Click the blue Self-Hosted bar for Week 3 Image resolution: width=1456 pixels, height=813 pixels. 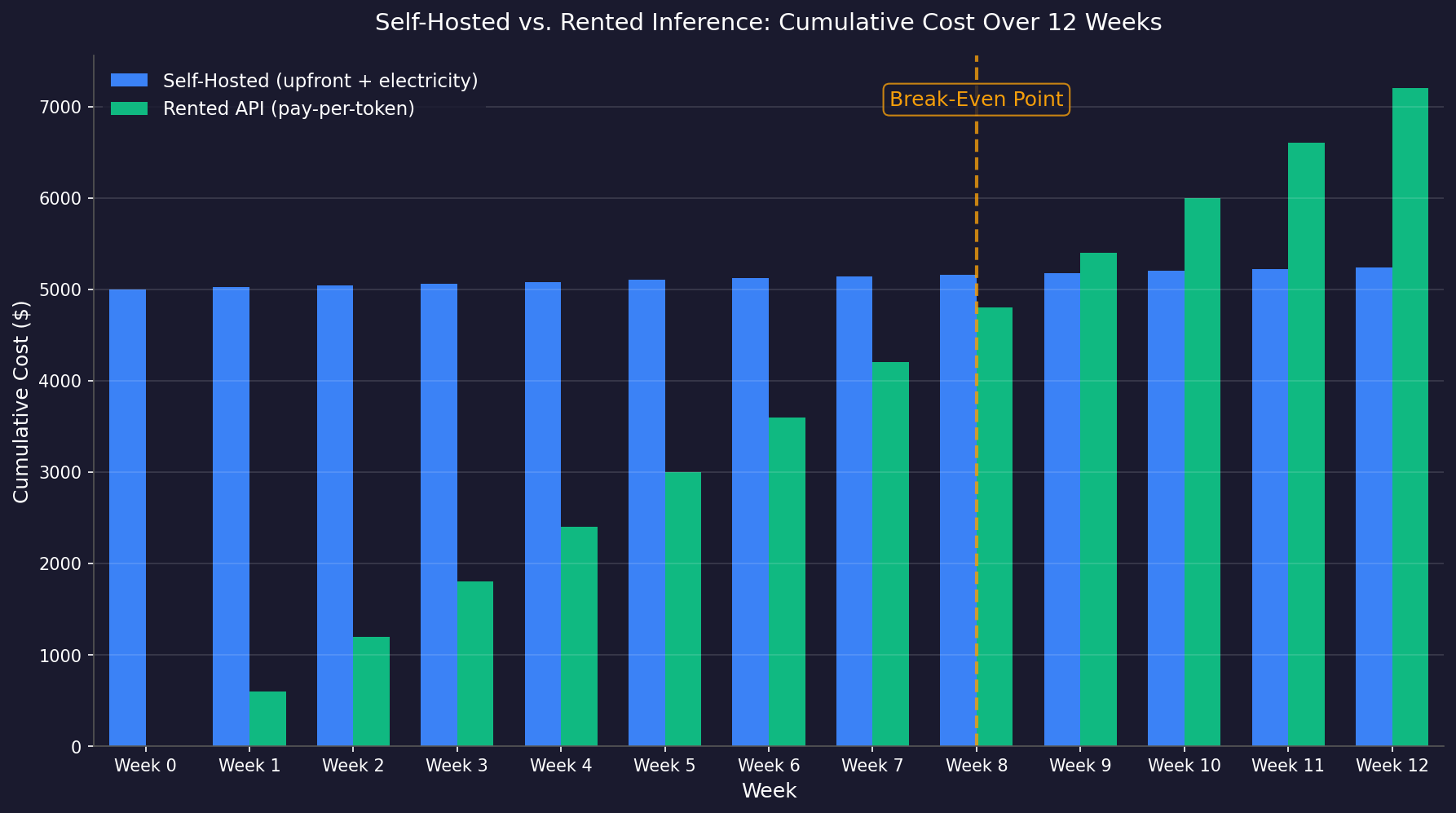(x=439, y=515)
